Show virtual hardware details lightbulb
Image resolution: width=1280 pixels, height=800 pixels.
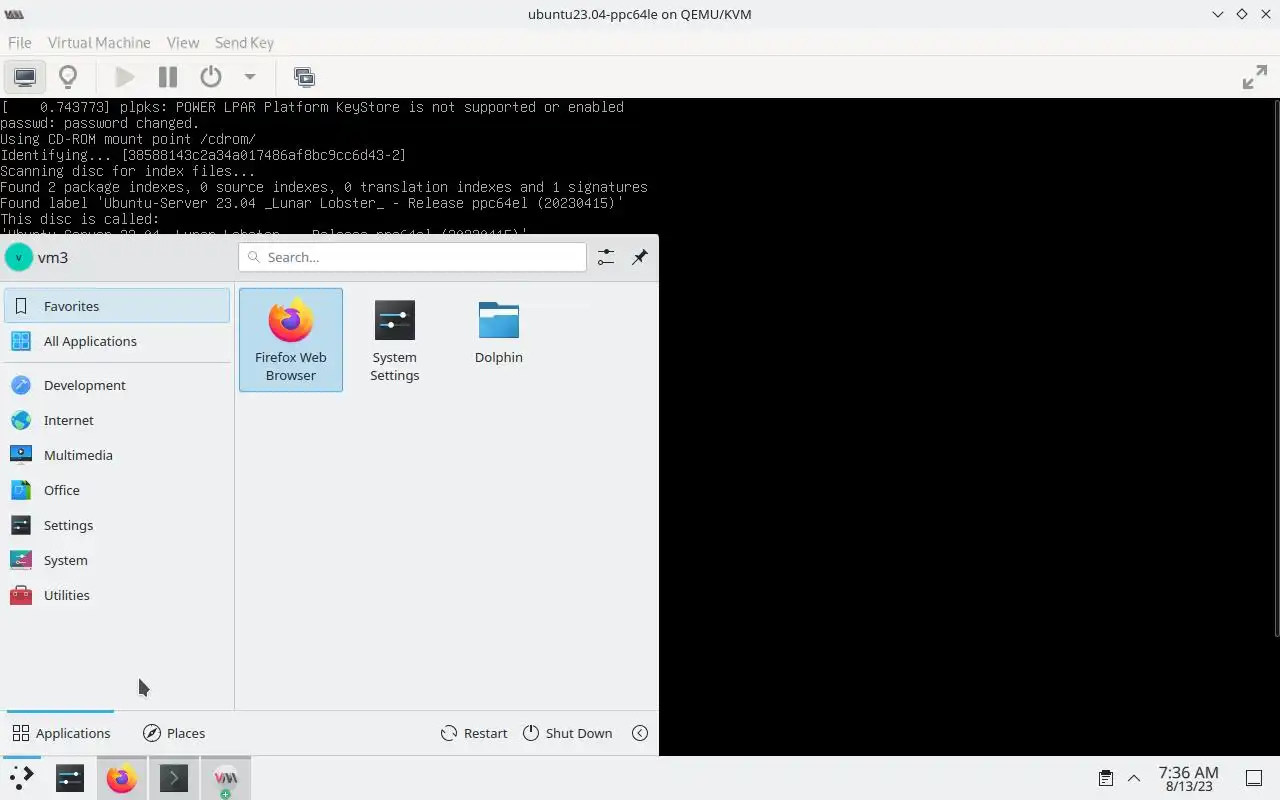point(68,77)
